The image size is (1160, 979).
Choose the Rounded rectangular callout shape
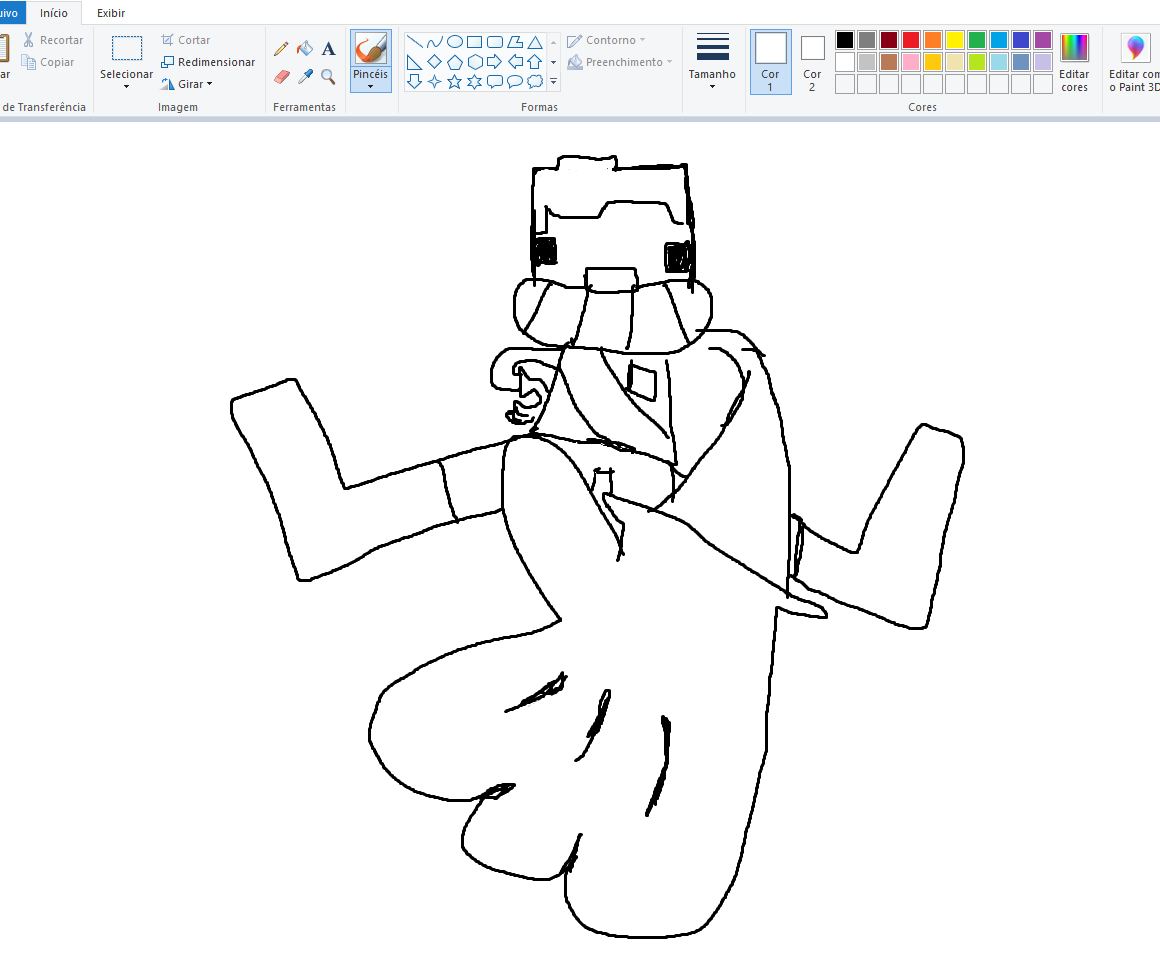tap(495, 81)
